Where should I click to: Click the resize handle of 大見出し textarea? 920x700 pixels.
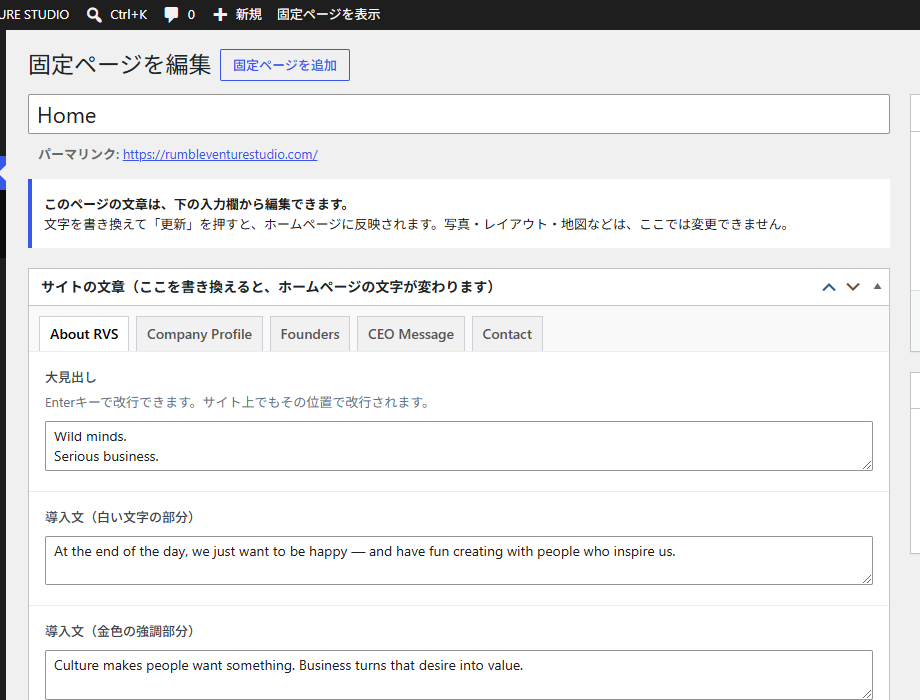click(867, 465)
